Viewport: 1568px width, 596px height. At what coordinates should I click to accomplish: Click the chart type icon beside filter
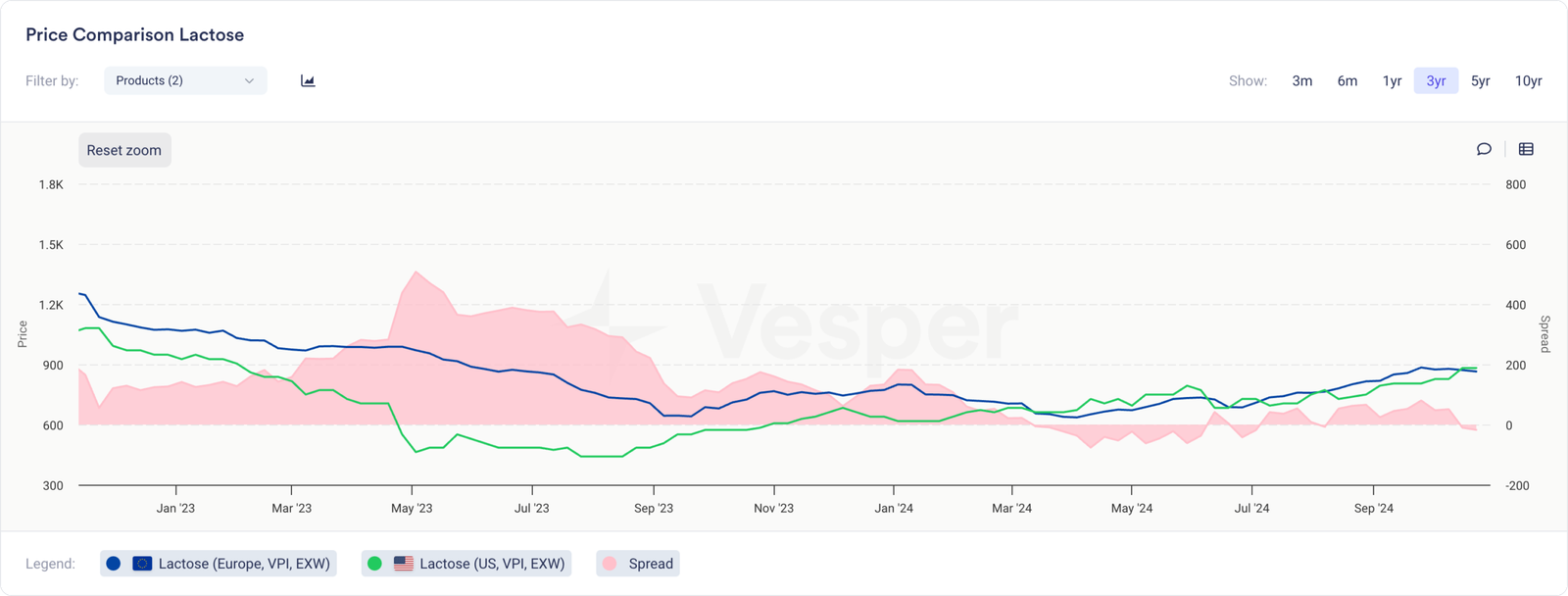click(308, 80)
